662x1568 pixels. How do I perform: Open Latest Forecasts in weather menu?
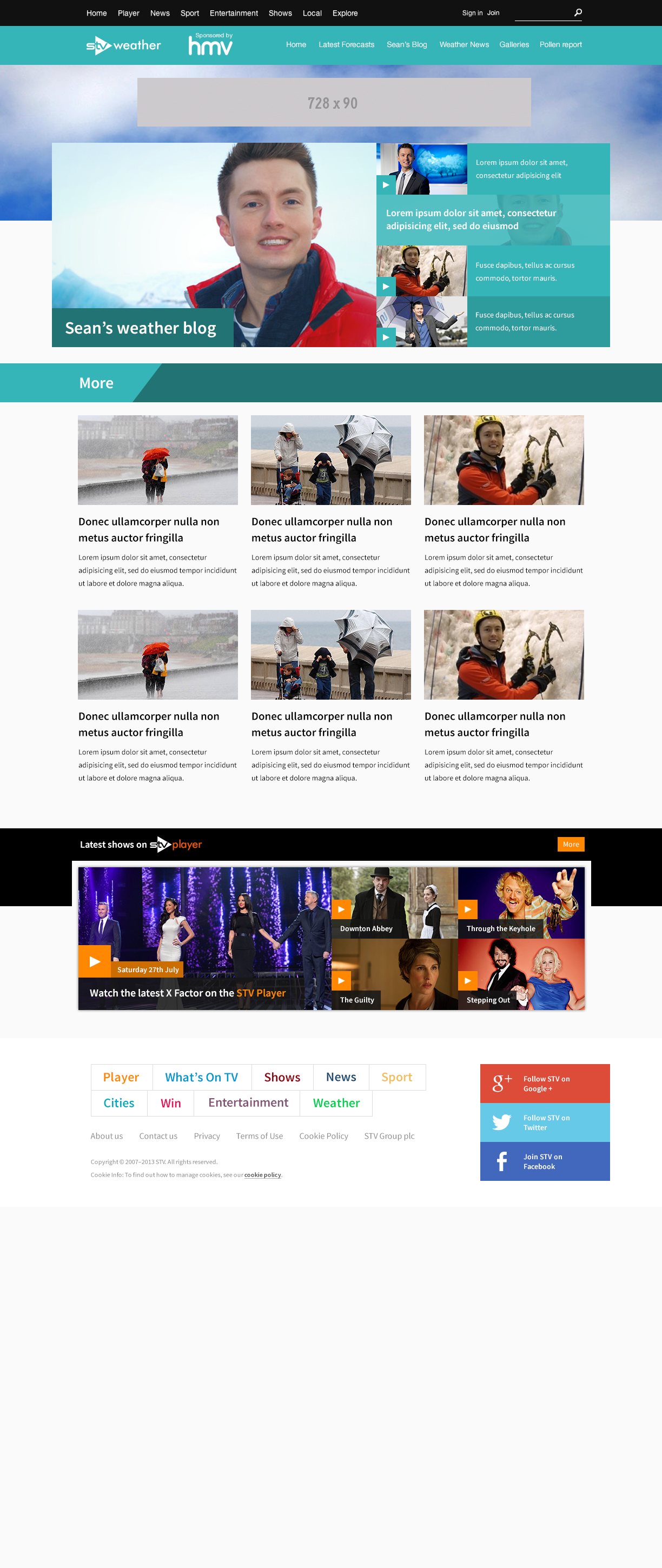click(x=346, y=44)
